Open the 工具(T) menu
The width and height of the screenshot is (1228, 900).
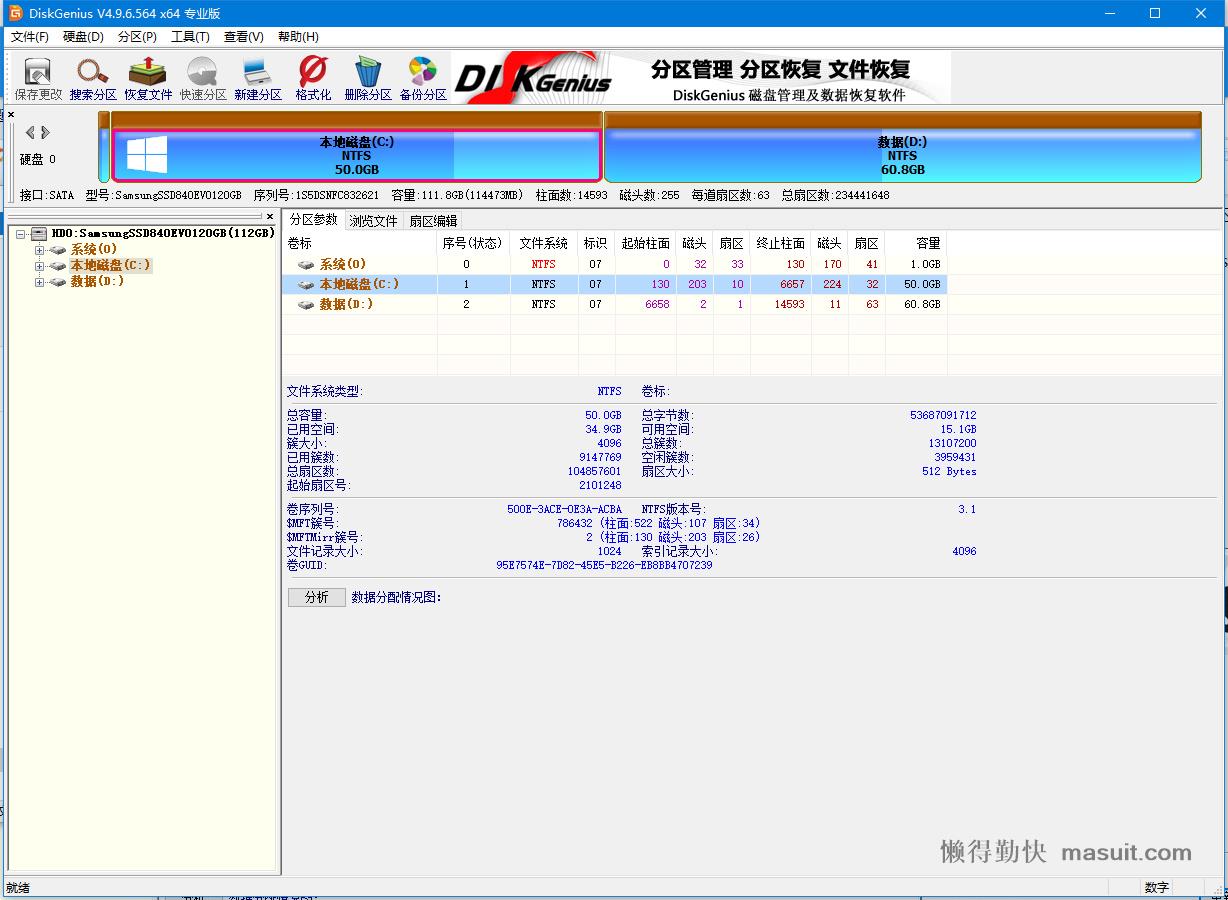click(x=190, y=37)
